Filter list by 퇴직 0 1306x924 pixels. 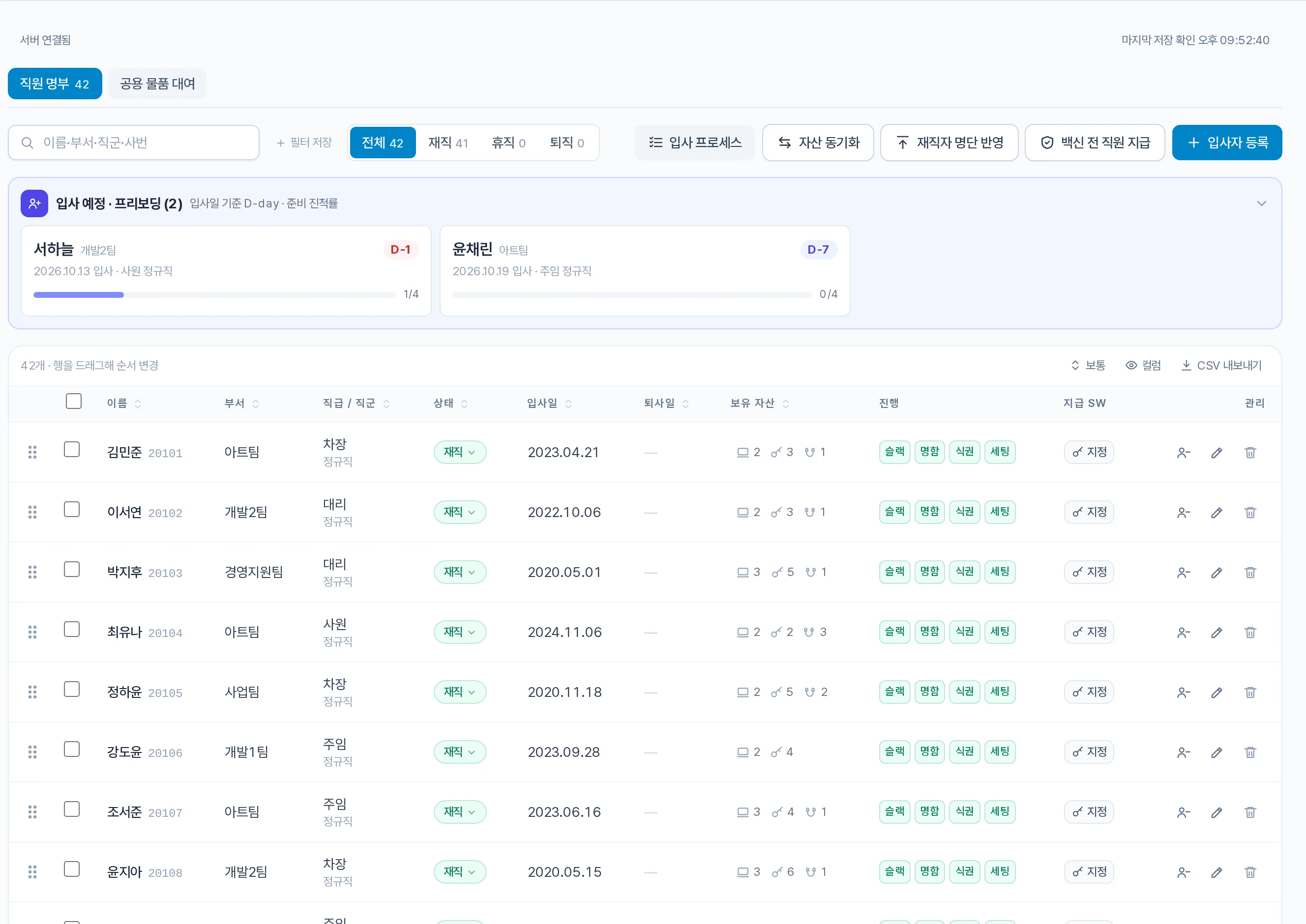(567, 143)
